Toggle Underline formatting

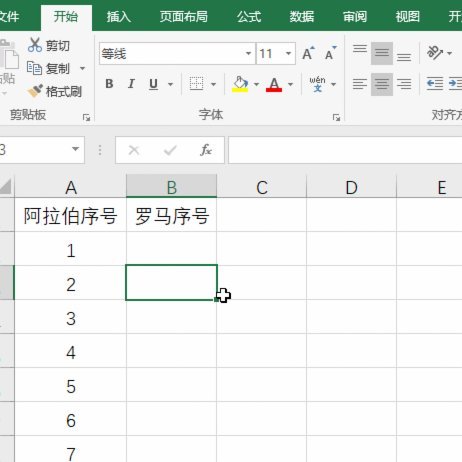(x=153, y=84)
